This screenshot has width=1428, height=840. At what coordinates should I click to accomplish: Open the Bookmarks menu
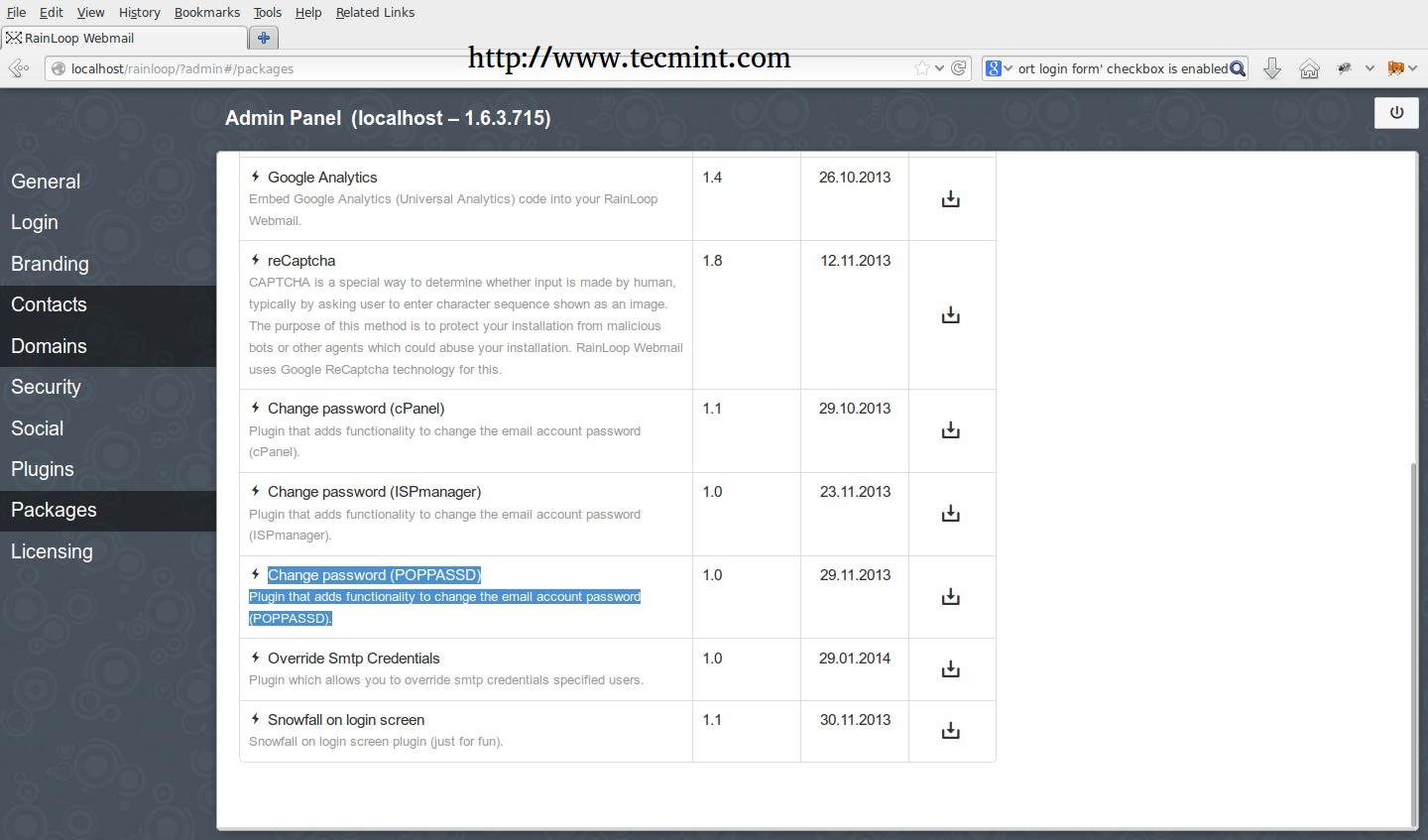pyautogui.click(x=206, y=12)
